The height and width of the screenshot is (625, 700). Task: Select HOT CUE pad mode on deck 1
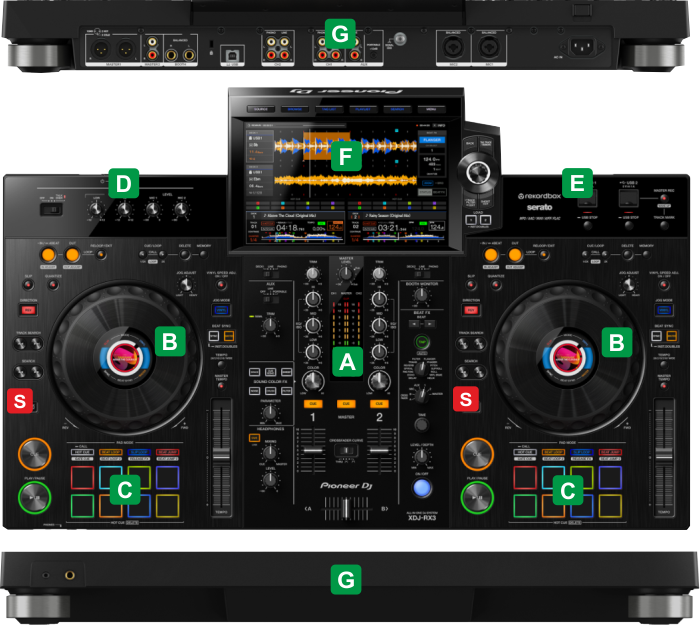82,452
